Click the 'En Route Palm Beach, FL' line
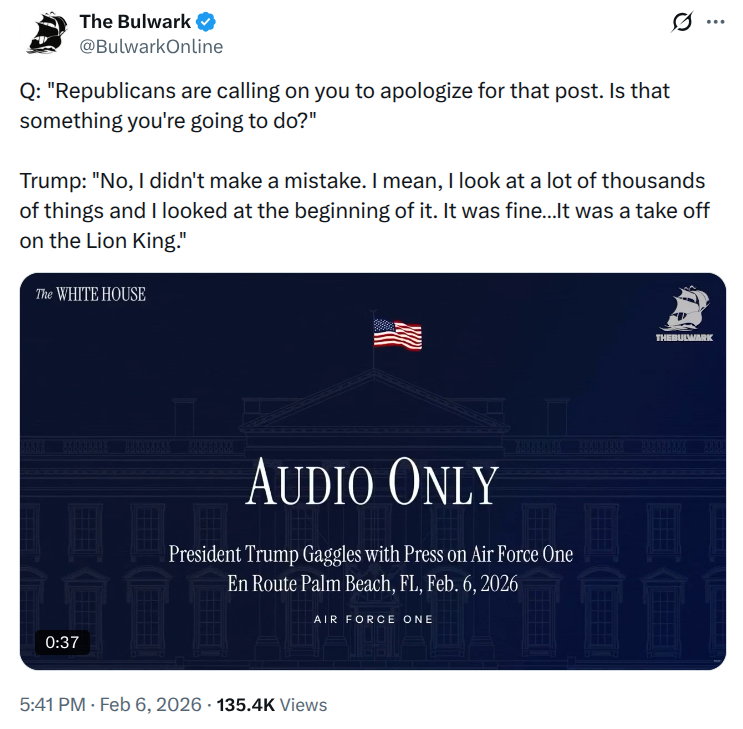 click(372, 583)
